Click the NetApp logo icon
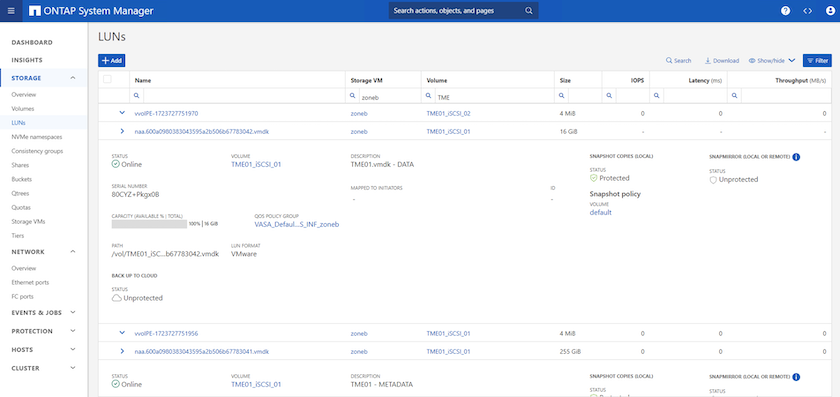Viewport: 840px width, 397px height. point(35,11)
